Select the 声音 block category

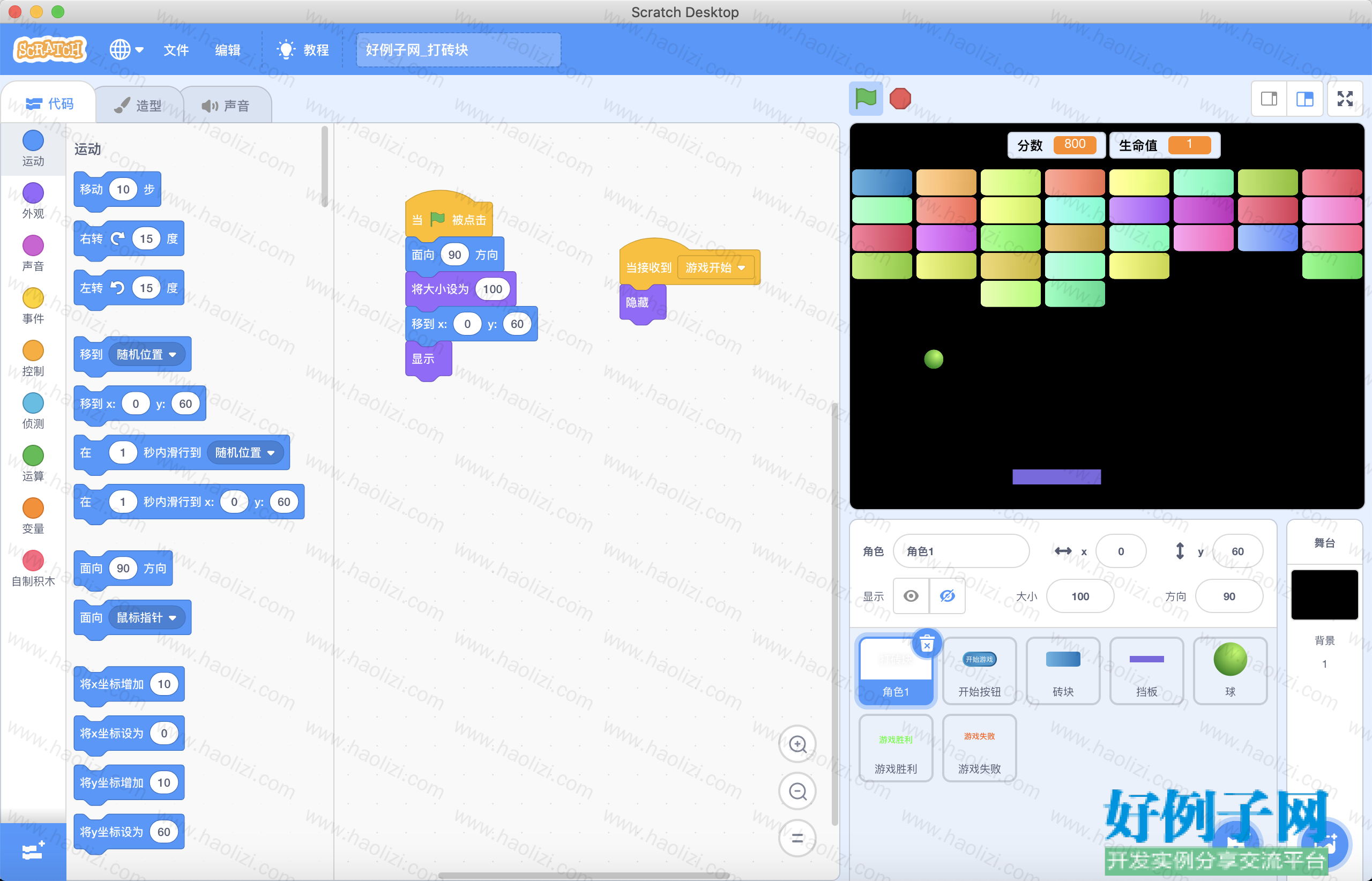(x=33, y=254)
